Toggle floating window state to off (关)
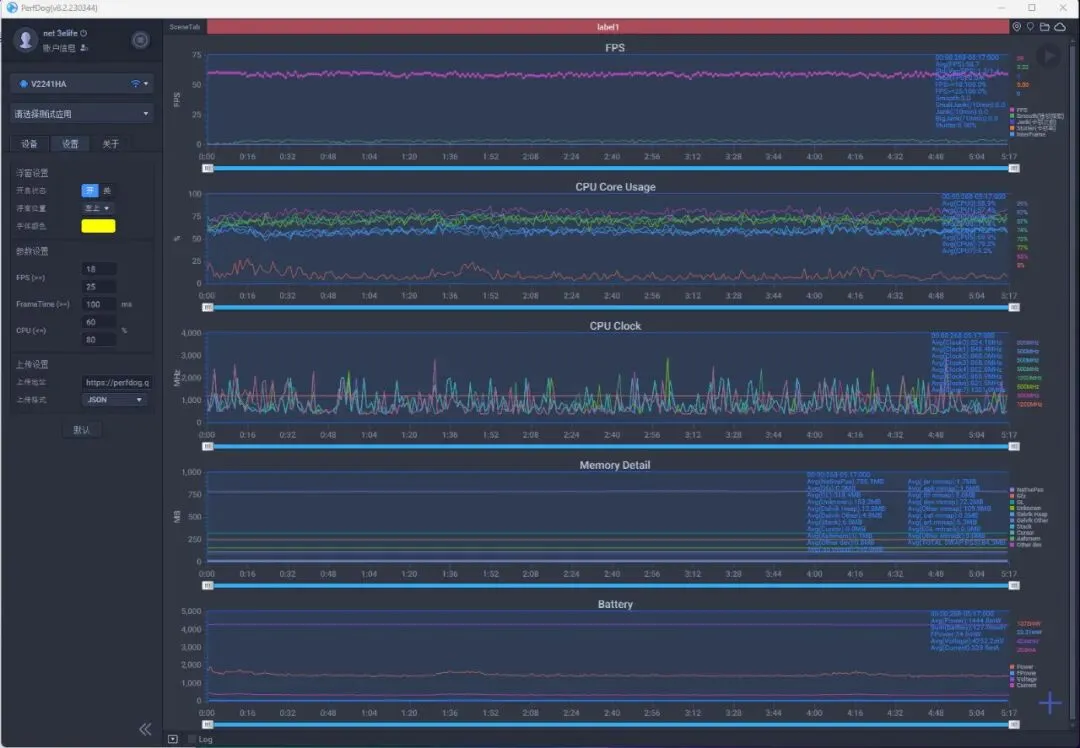The width and height of the screenshot is (1080, 748). [x=107, y=191]
